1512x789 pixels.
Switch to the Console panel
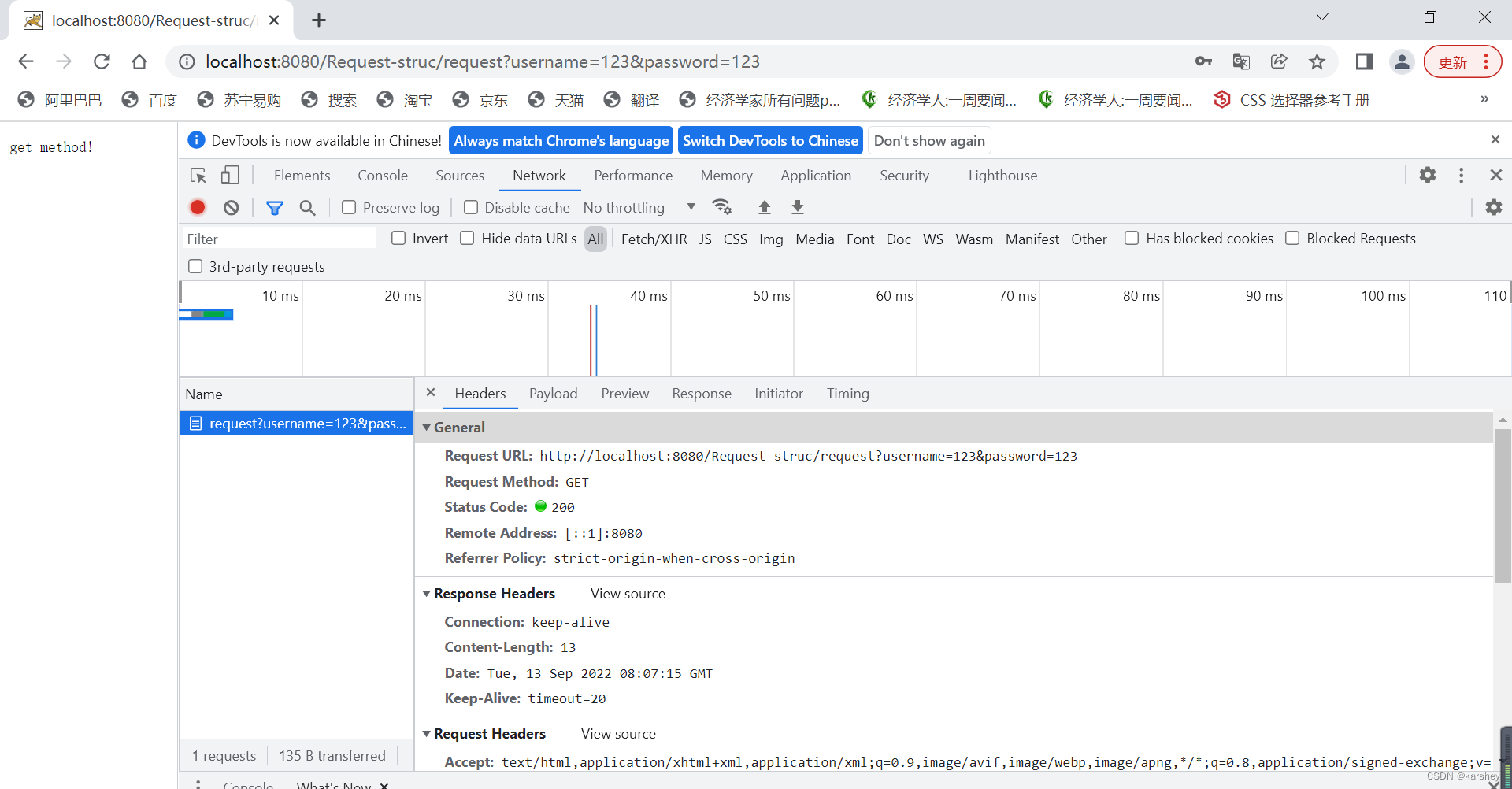click(x=383, y=175)
